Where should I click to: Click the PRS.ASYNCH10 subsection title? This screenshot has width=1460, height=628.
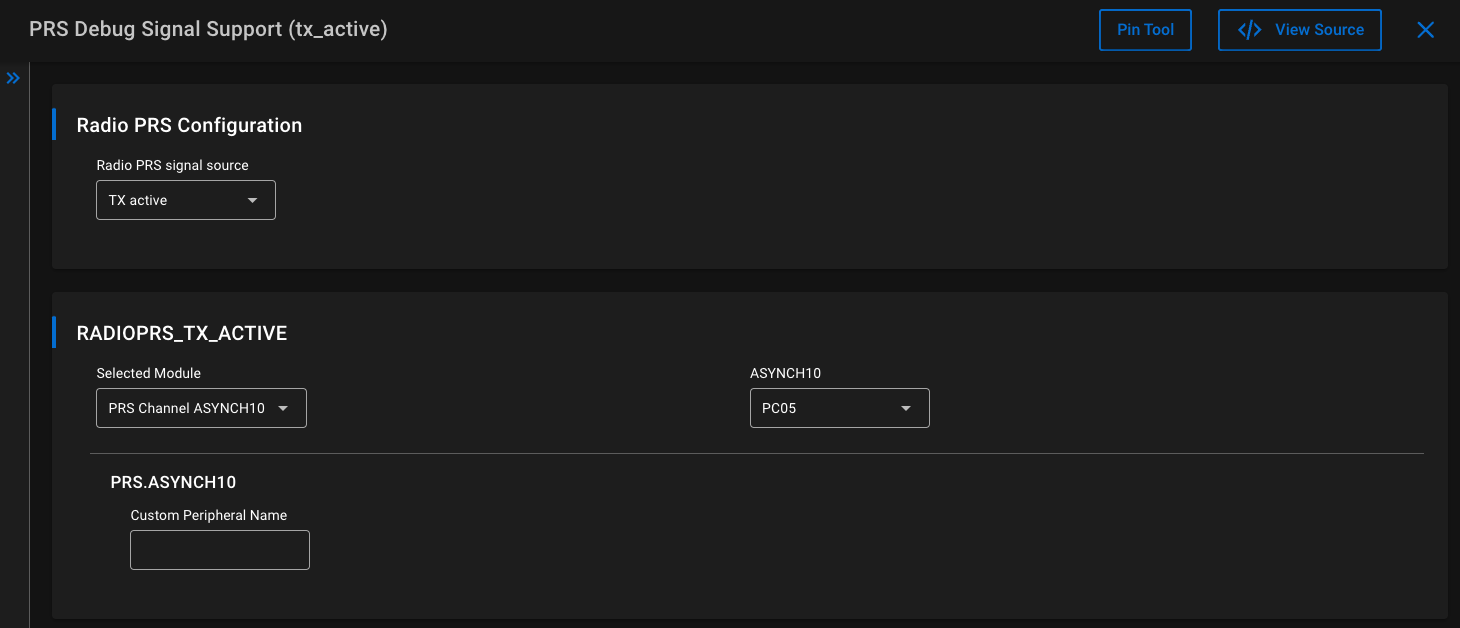pos(173,482)
